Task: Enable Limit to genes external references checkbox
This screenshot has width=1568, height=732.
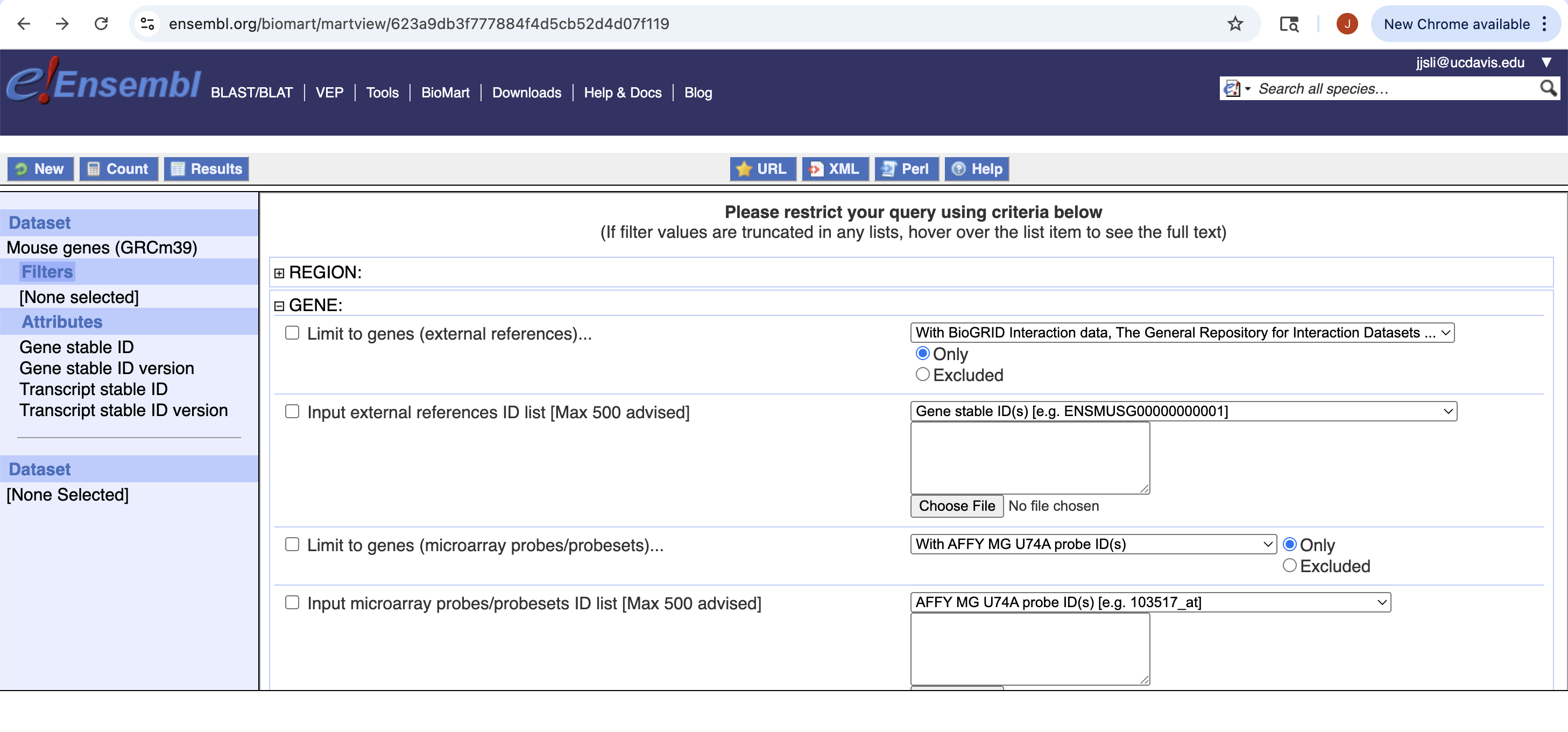Action: point(292,333)
